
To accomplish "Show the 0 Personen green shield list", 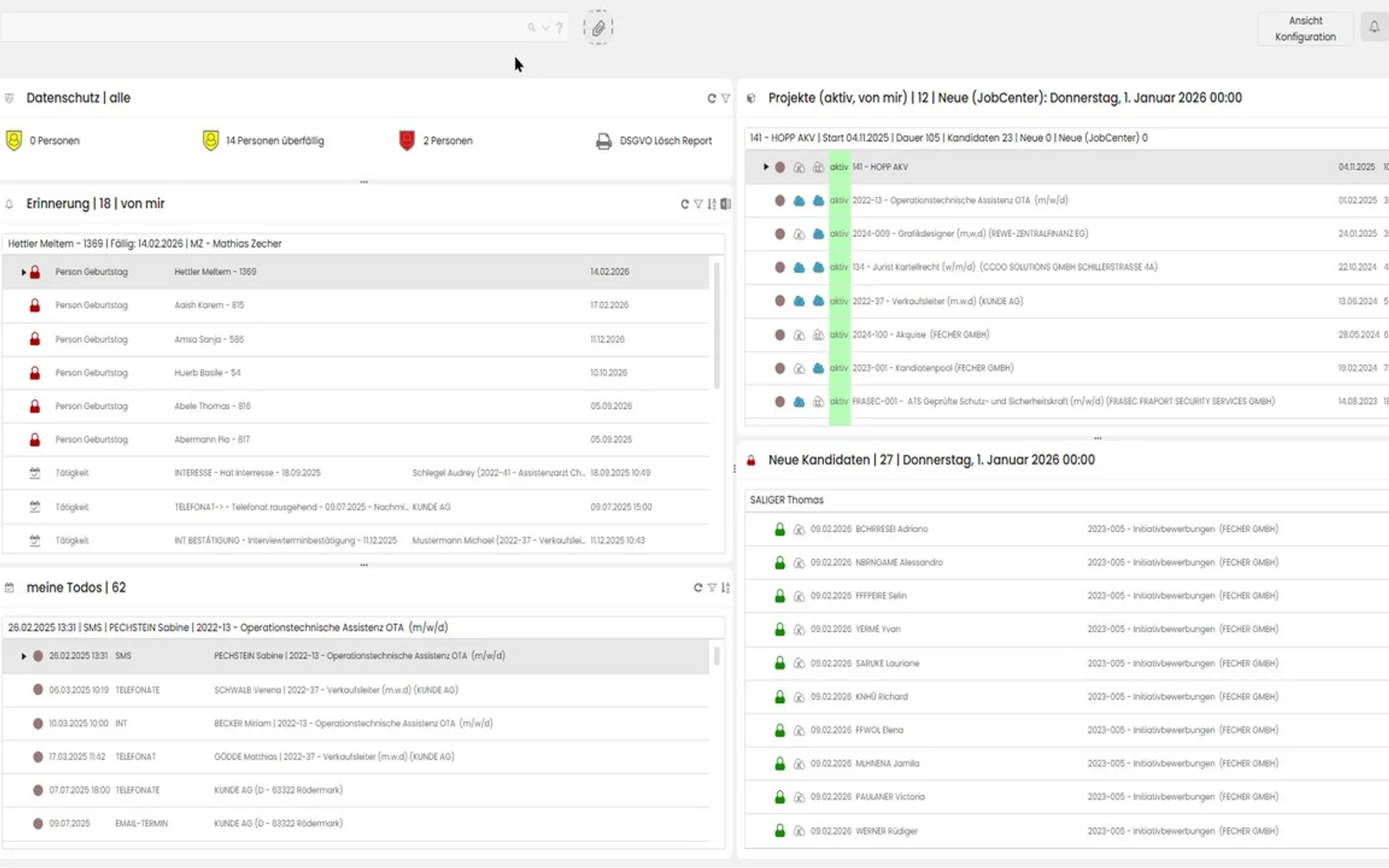I will click(x=43, y=141).
